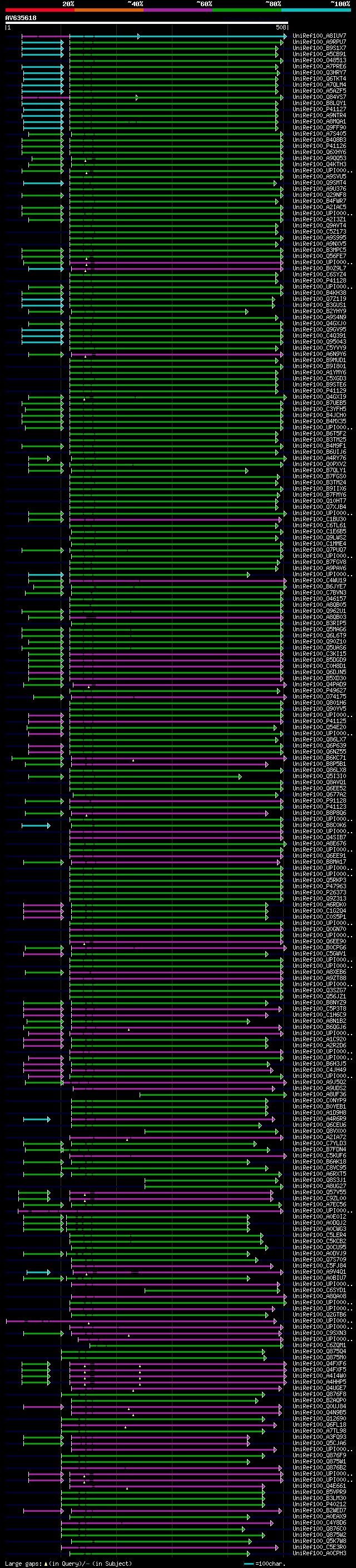Click the UniRef100_B4Q8B3 entry

[x=319, y=140]
